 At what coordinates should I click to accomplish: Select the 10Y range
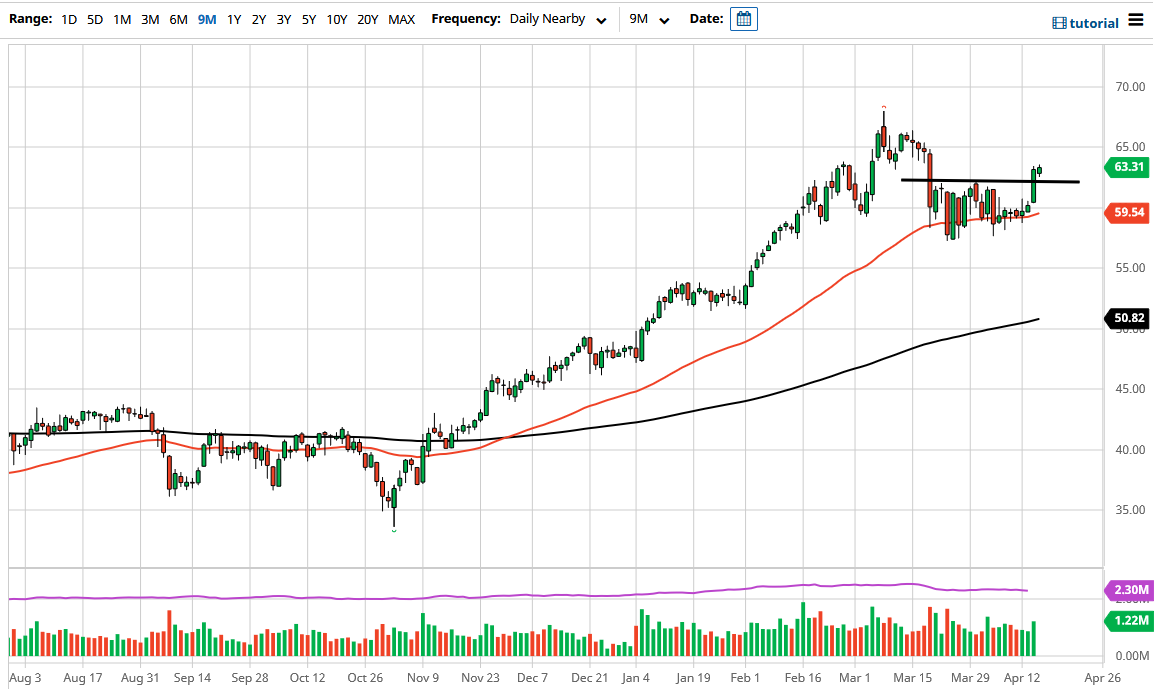coord(337,18)
